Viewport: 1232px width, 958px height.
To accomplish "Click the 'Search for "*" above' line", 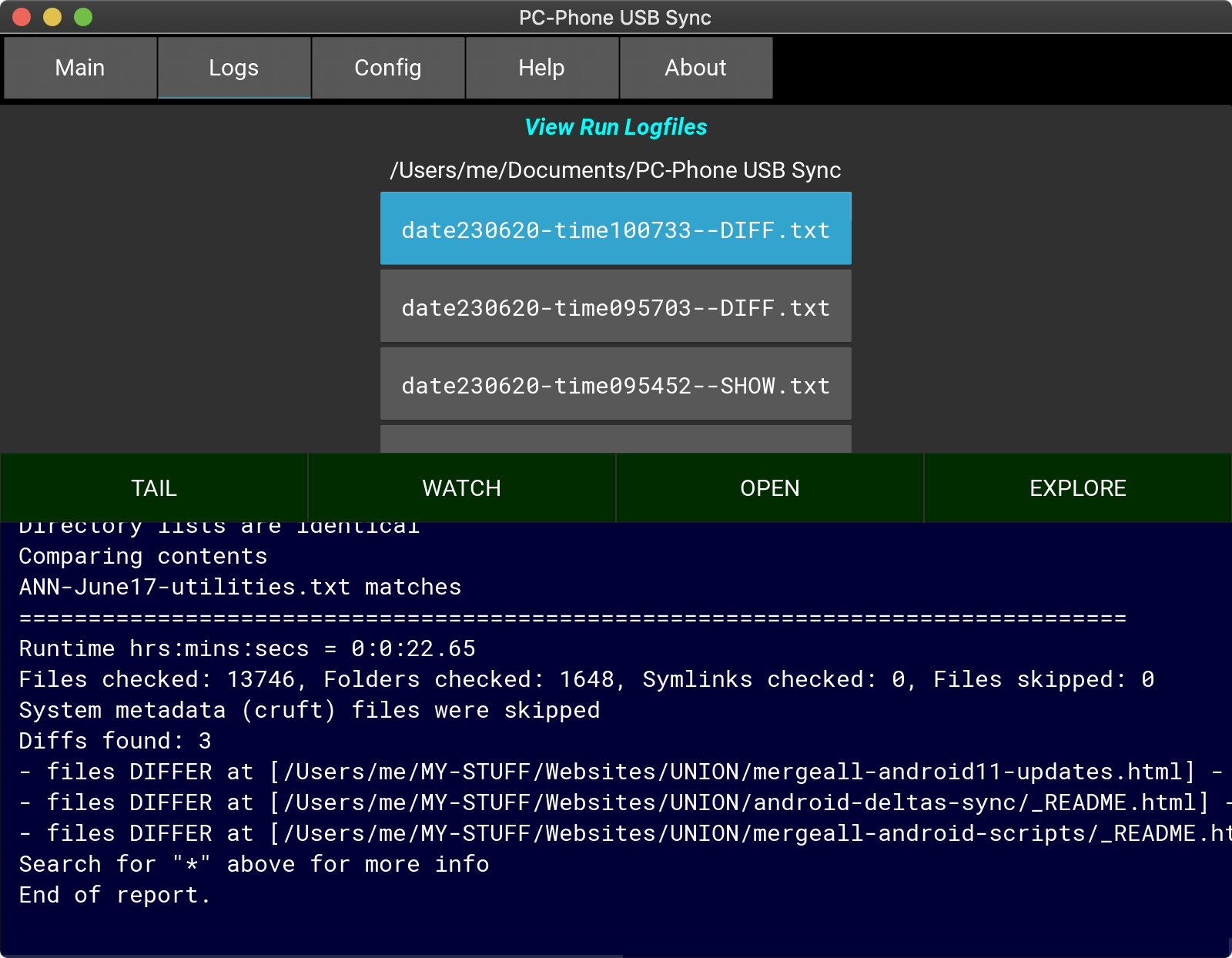I will tap(254, 865).
